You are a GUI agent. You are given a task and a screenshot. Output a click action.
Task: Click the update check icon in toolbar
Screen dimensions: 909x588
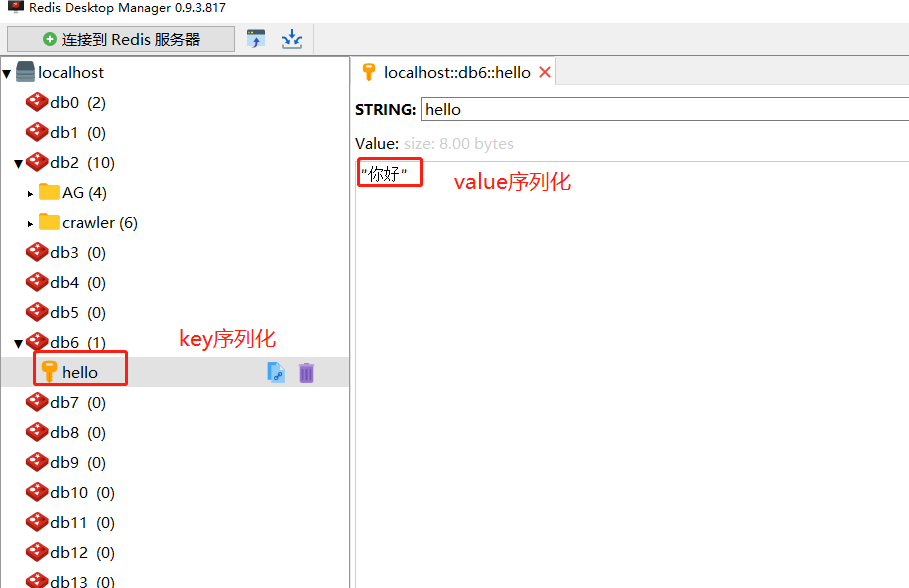coord(256,38)
